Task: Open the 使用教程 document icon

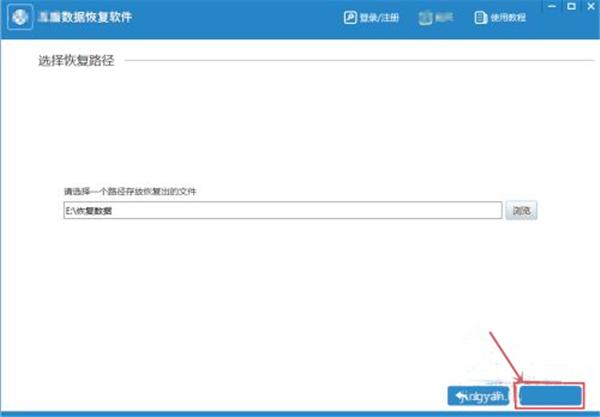Action: 481,18
